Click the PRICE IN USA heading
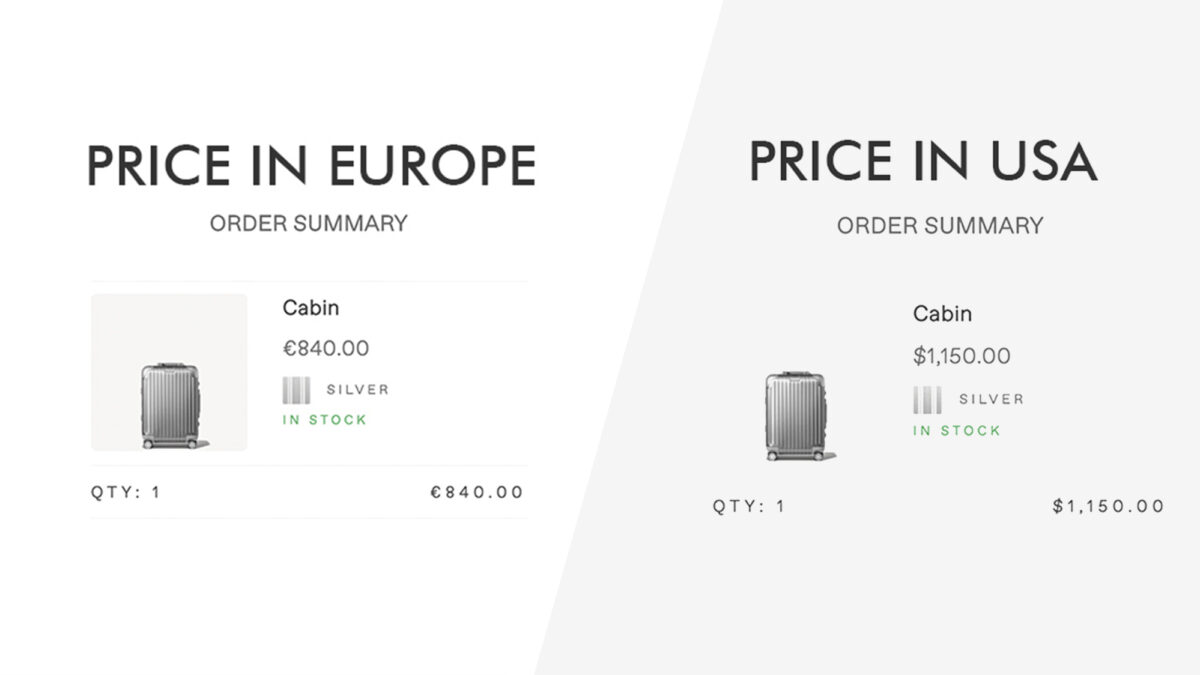This screenshot has width=1200, height=675. coord(923,160)
